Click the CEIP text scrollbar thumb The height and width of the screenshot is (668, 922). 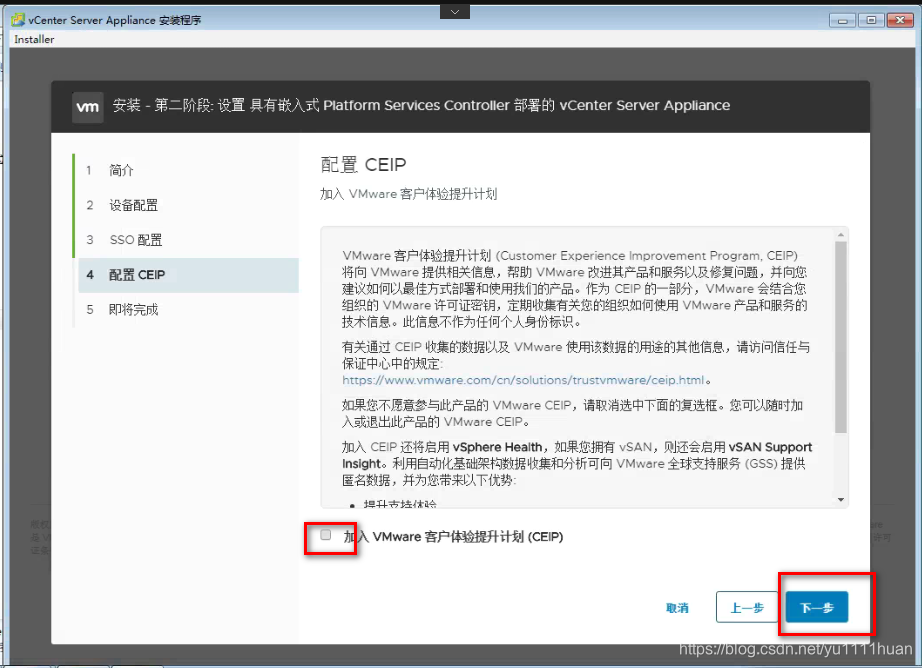841,337
